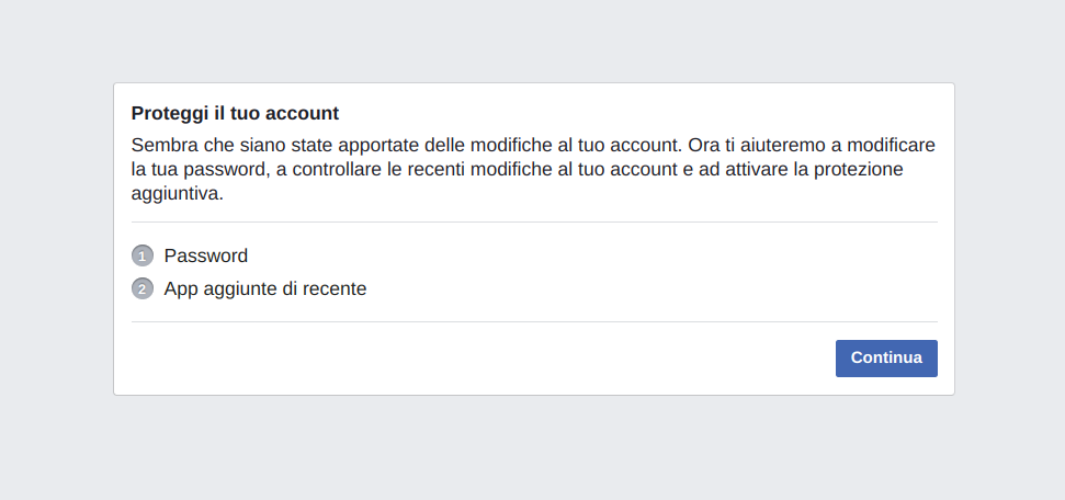This screenshot has width=1065, height=500.
Task: Click the second line starting with la tua password
Action: click(x=517, y=170)
